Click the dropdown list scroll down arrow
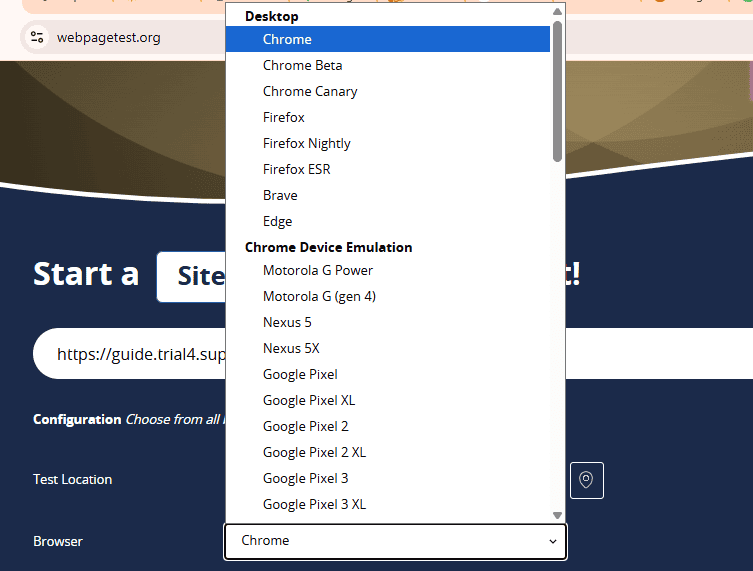753x571 pixels. 557,515
